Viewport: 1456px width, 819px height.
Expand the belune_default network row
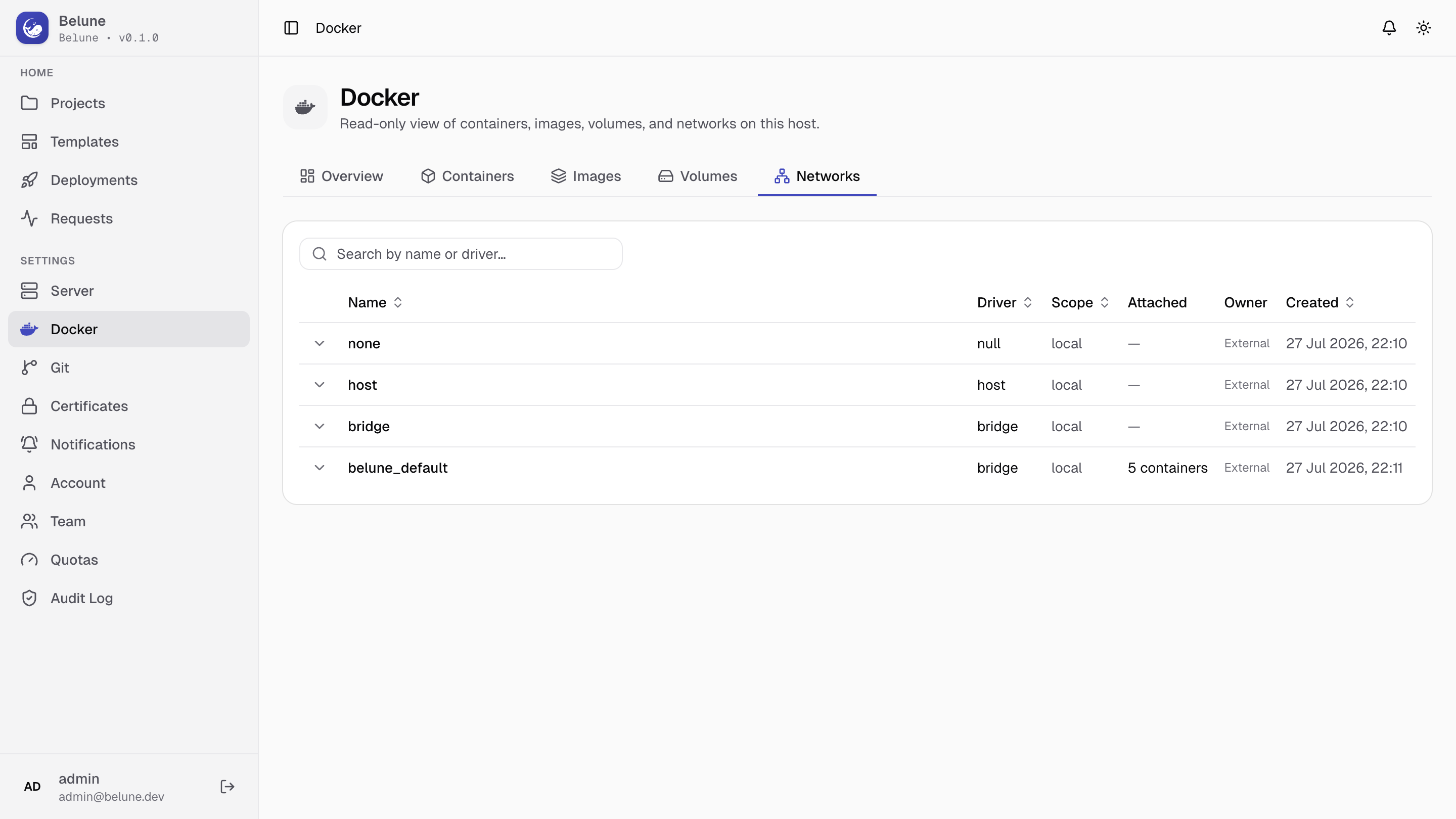[x=320, y=468]
